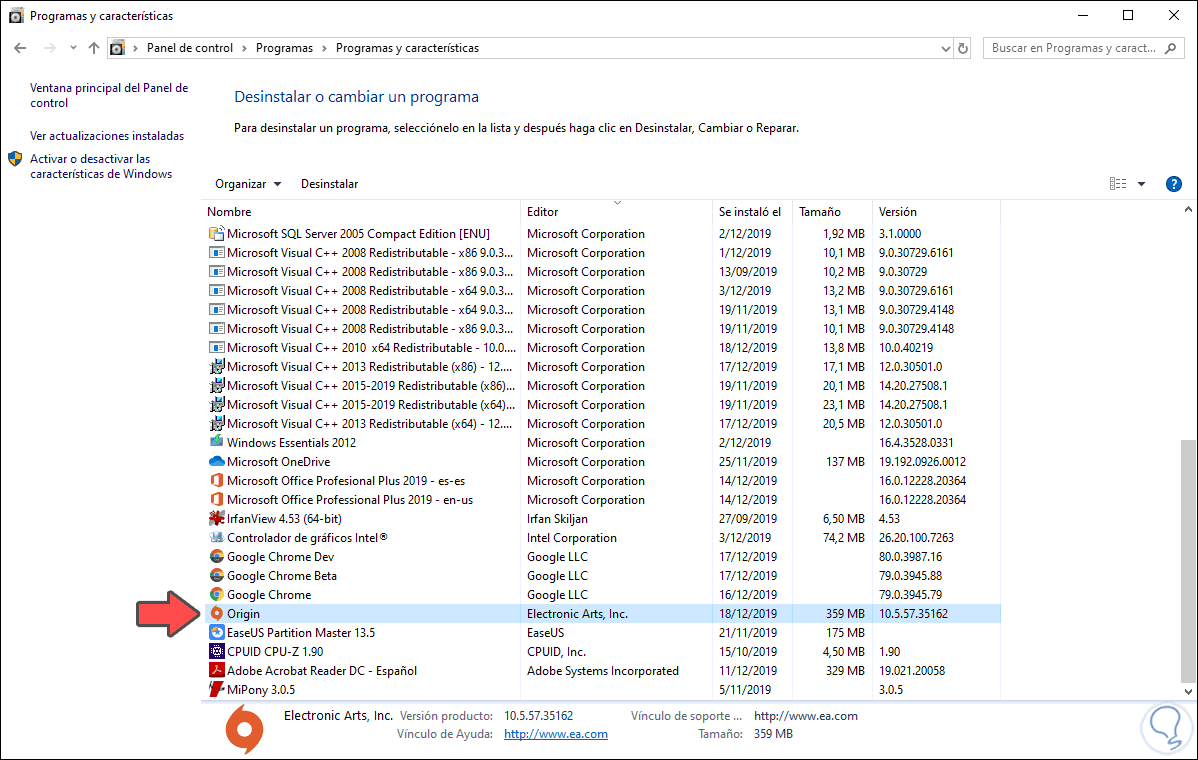The height and width of the screenshot is (760, 1198).
Task: Select Adobe Acrobat Reader DC - Español
Action: point(322,671)
